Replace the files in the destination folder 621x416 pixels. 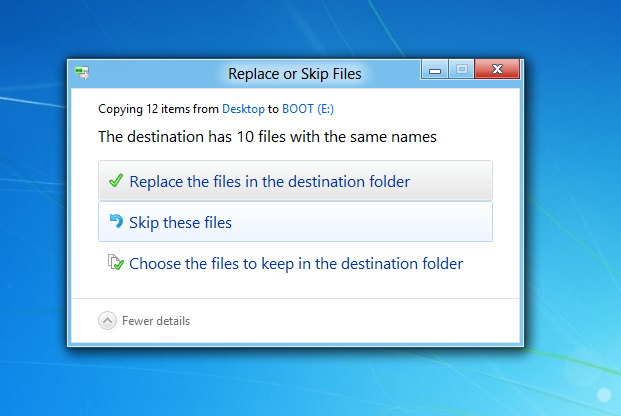tap(269, 182)
